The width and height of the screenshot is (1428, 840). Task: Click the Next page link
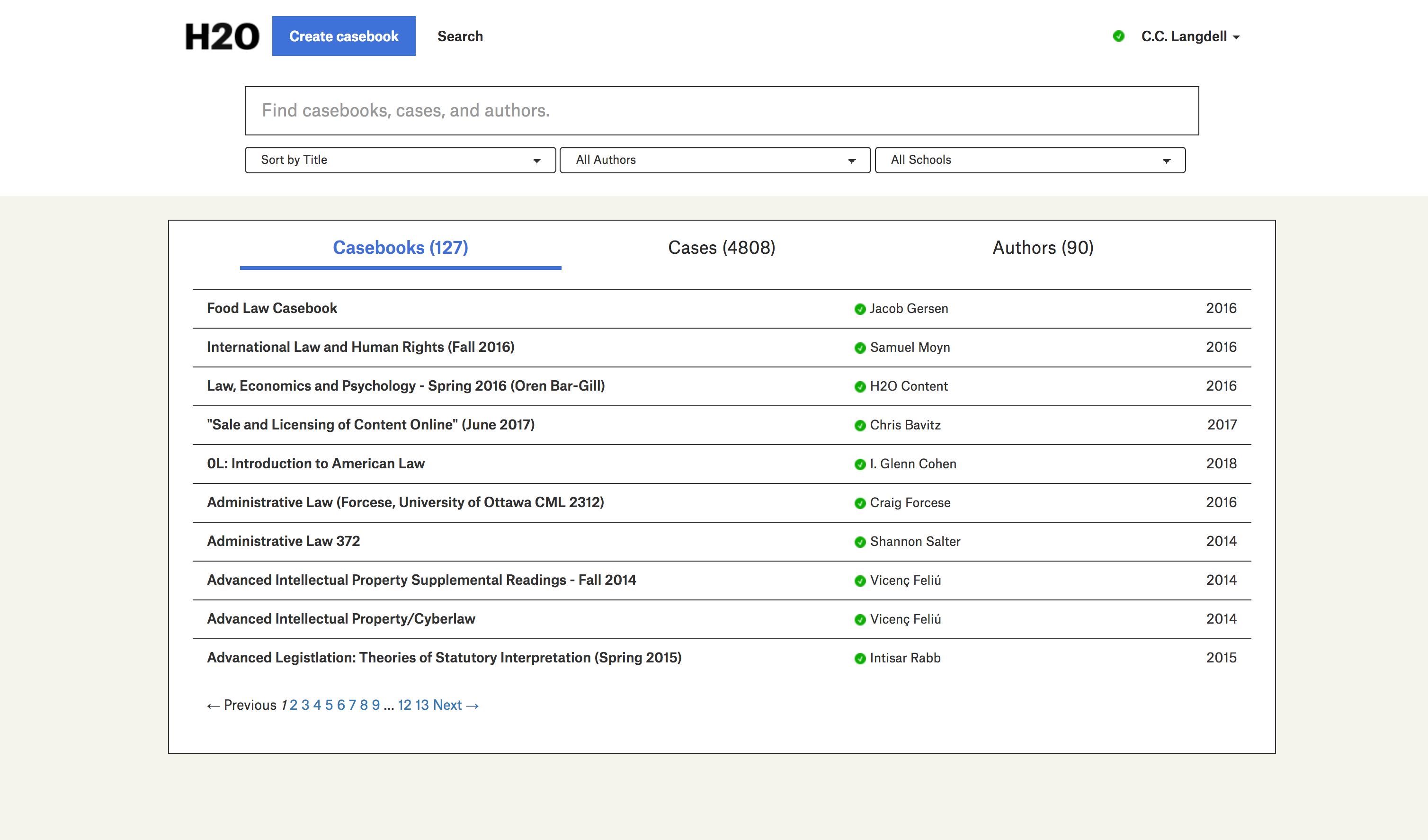click(456, 705)
